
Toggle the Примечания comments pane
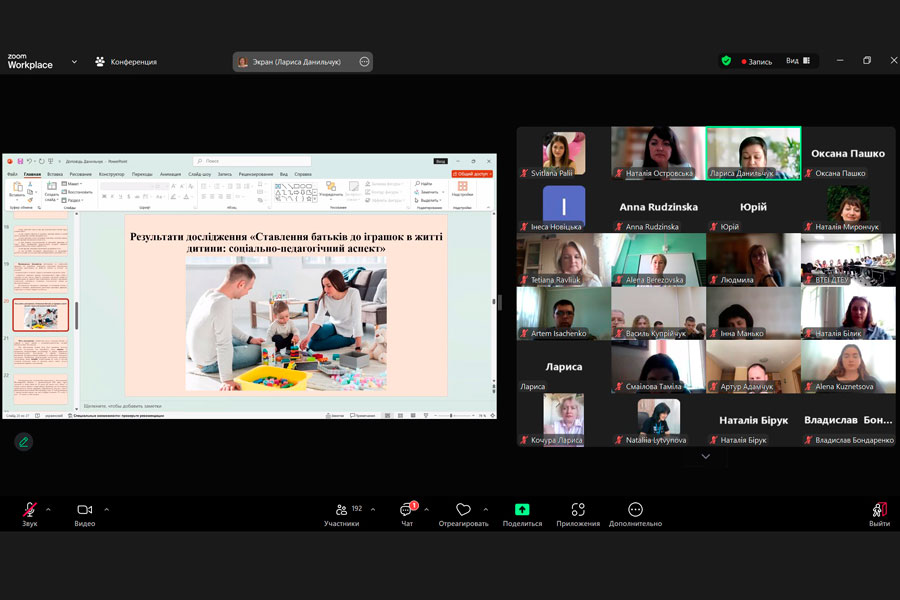coord(362,415)
